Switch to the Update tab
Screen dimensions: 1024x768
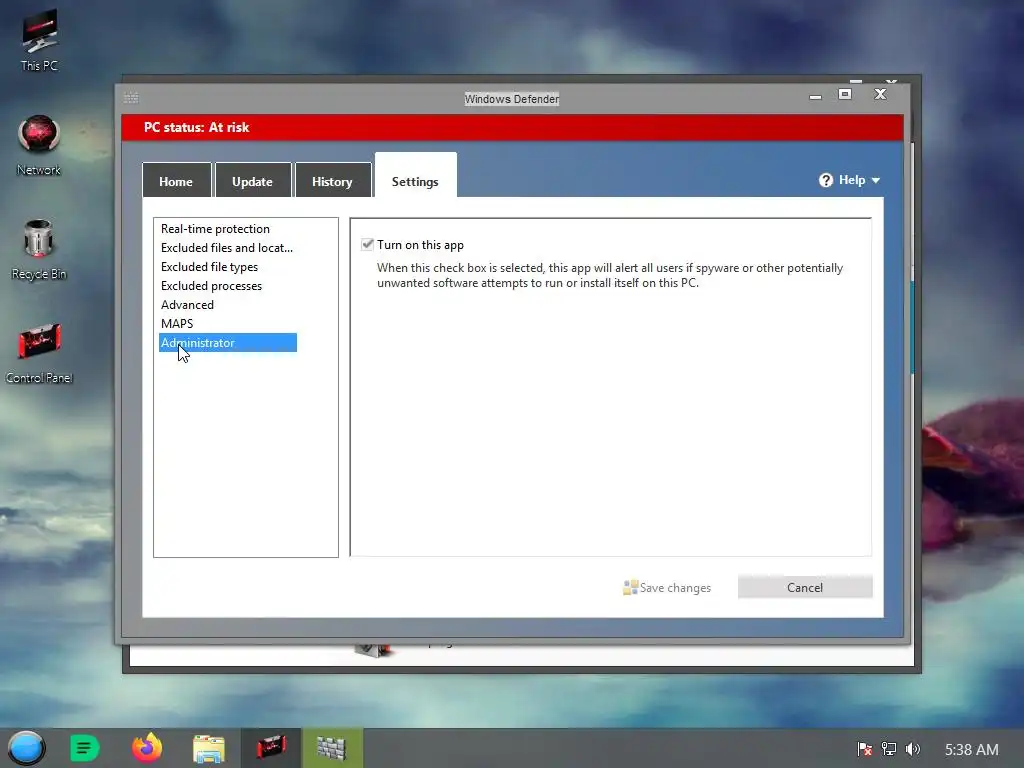(253, 181)
